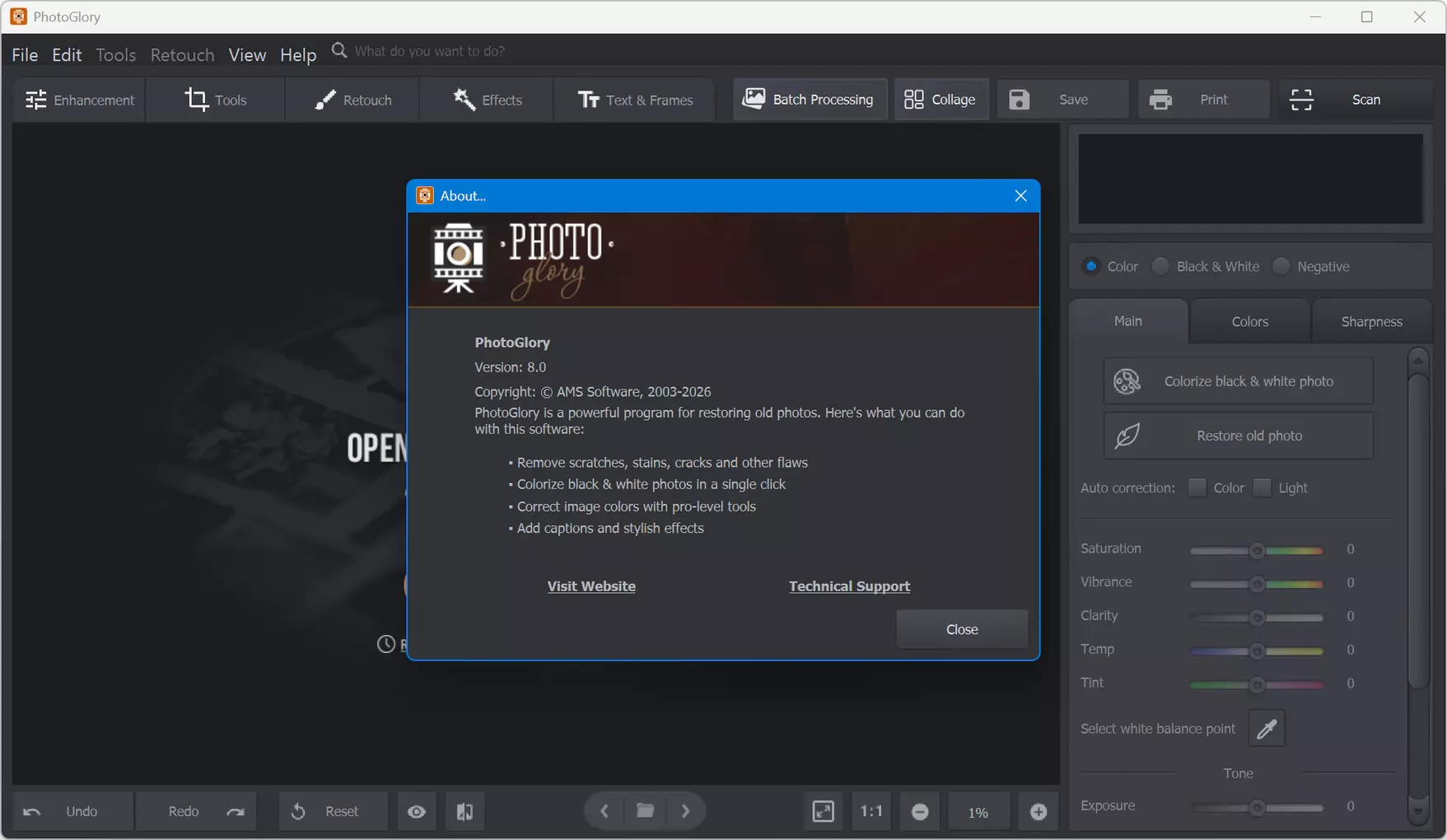The image size is (1447, 840).
Task: Click the PhotoGlory app icon in title bar
Action: (x=18, y=16)
